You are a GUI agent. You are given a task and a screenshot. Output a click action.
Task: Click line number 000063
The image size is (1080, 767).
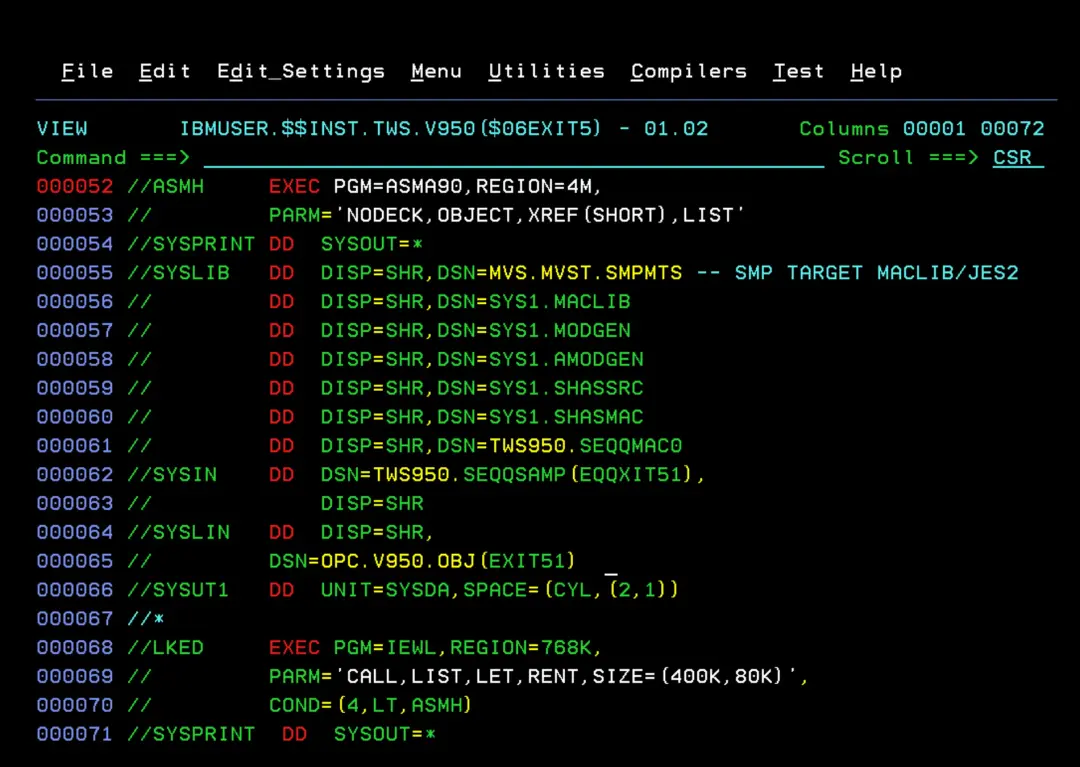(74, 504)
